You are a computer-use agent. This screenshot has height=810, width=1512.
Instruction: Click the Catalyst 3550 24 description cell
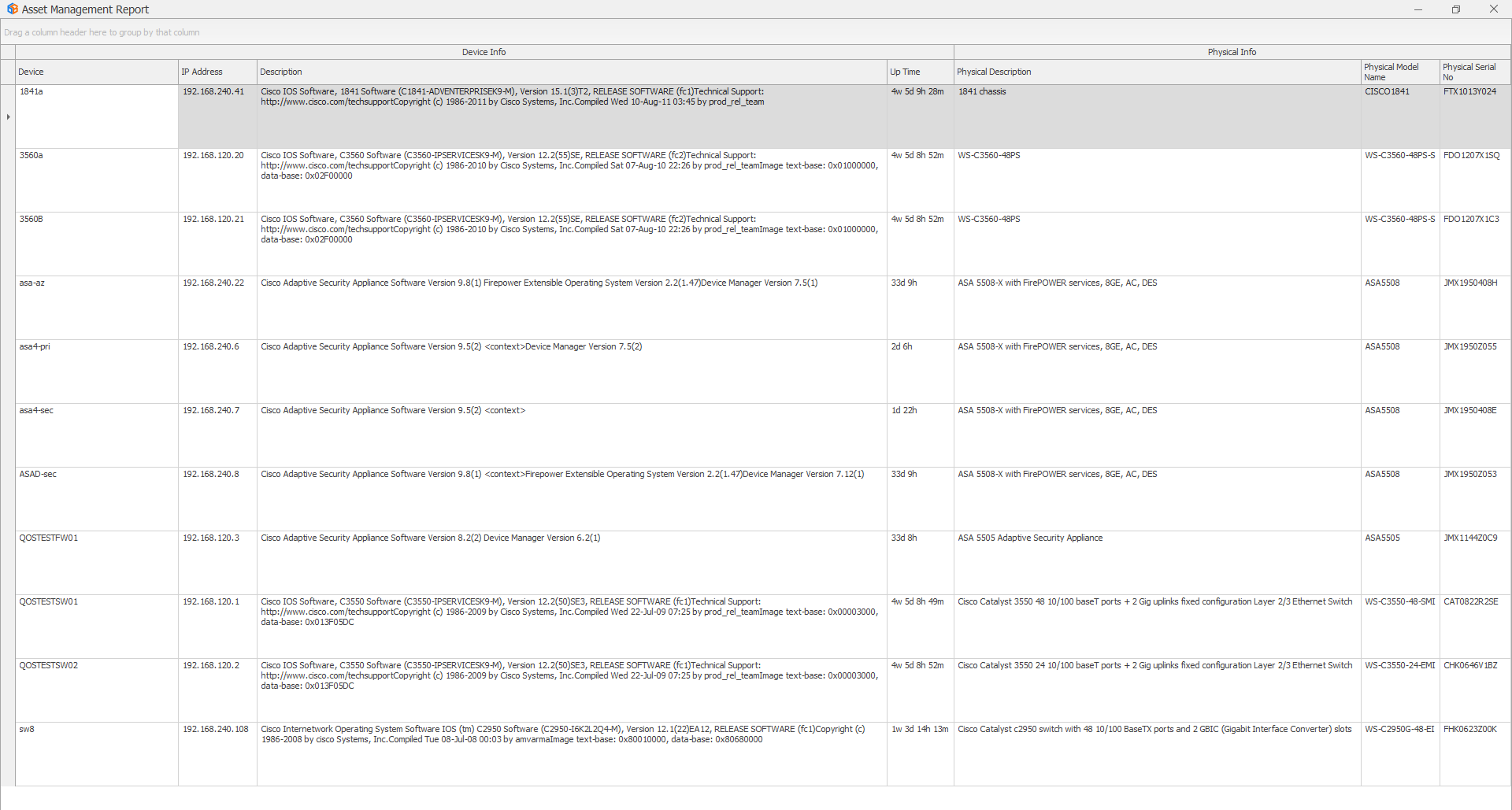tap(1158, 690)
